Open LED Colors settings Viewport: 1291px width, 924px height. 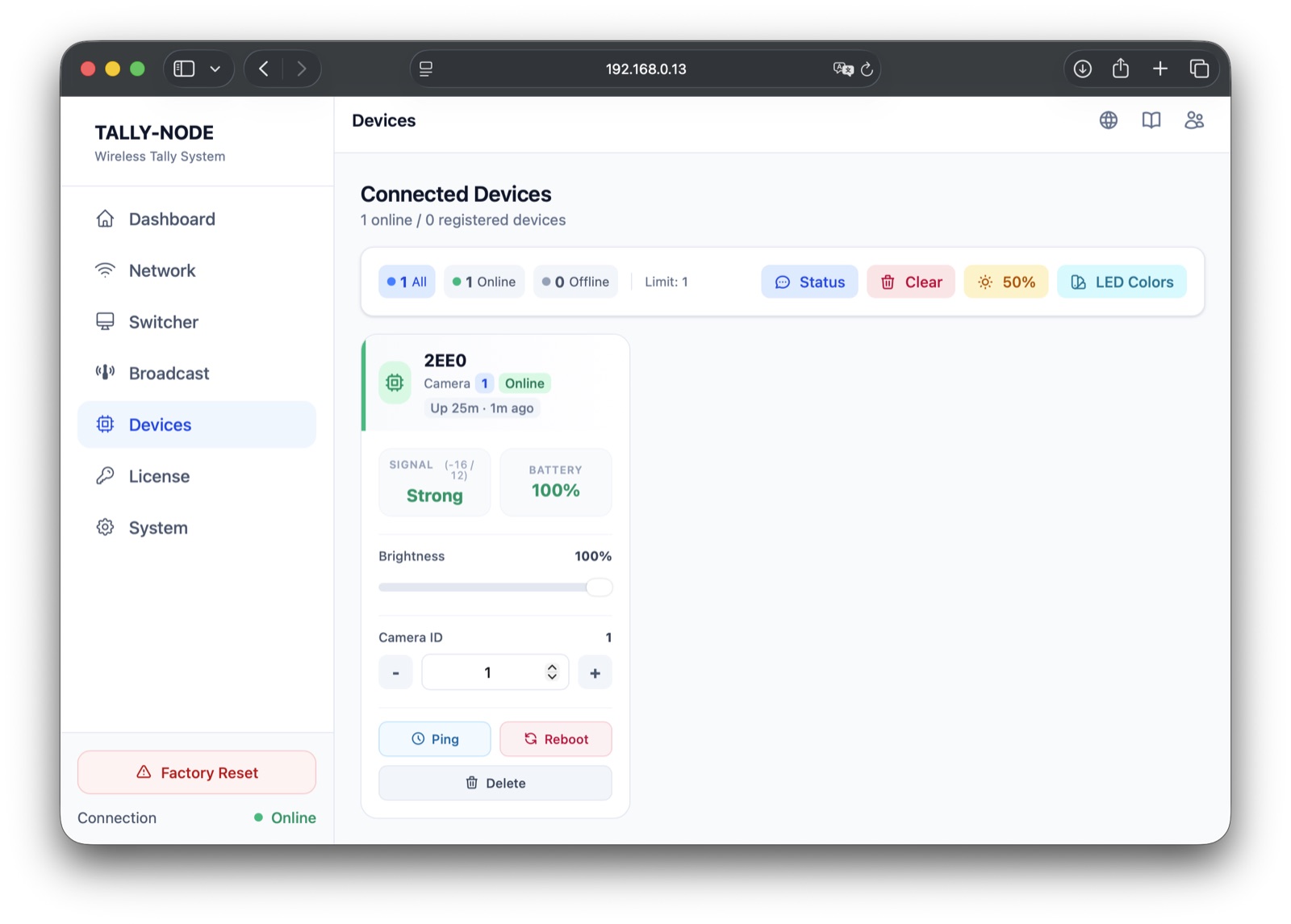click(x=1122, y=282)
